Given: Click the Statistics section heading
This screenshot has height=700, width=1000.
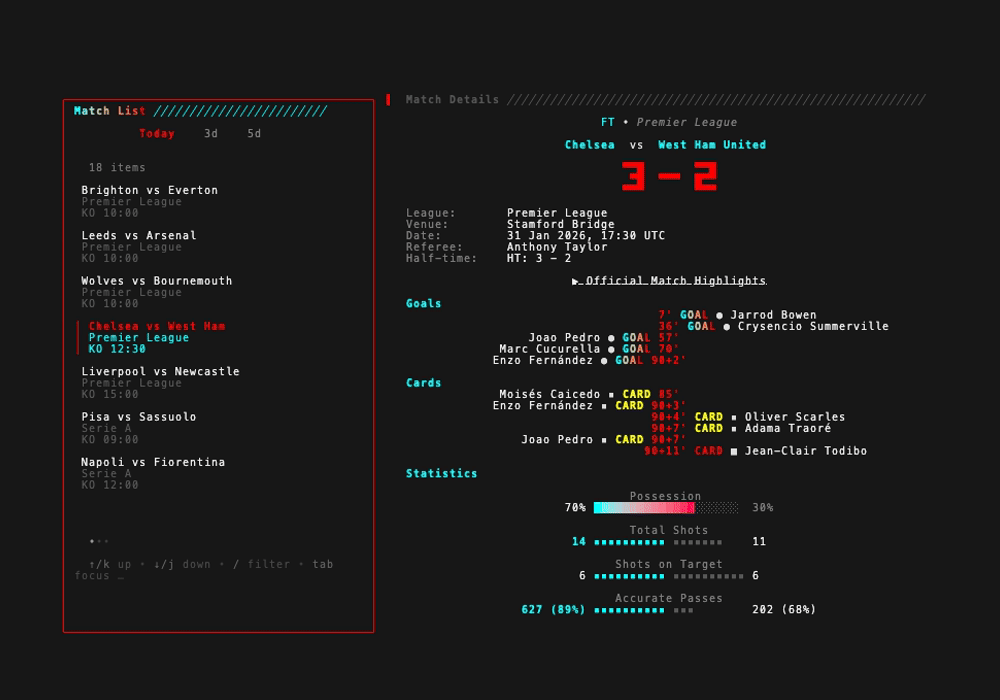Looking at the screenshot, I should (x=441, y=474).
